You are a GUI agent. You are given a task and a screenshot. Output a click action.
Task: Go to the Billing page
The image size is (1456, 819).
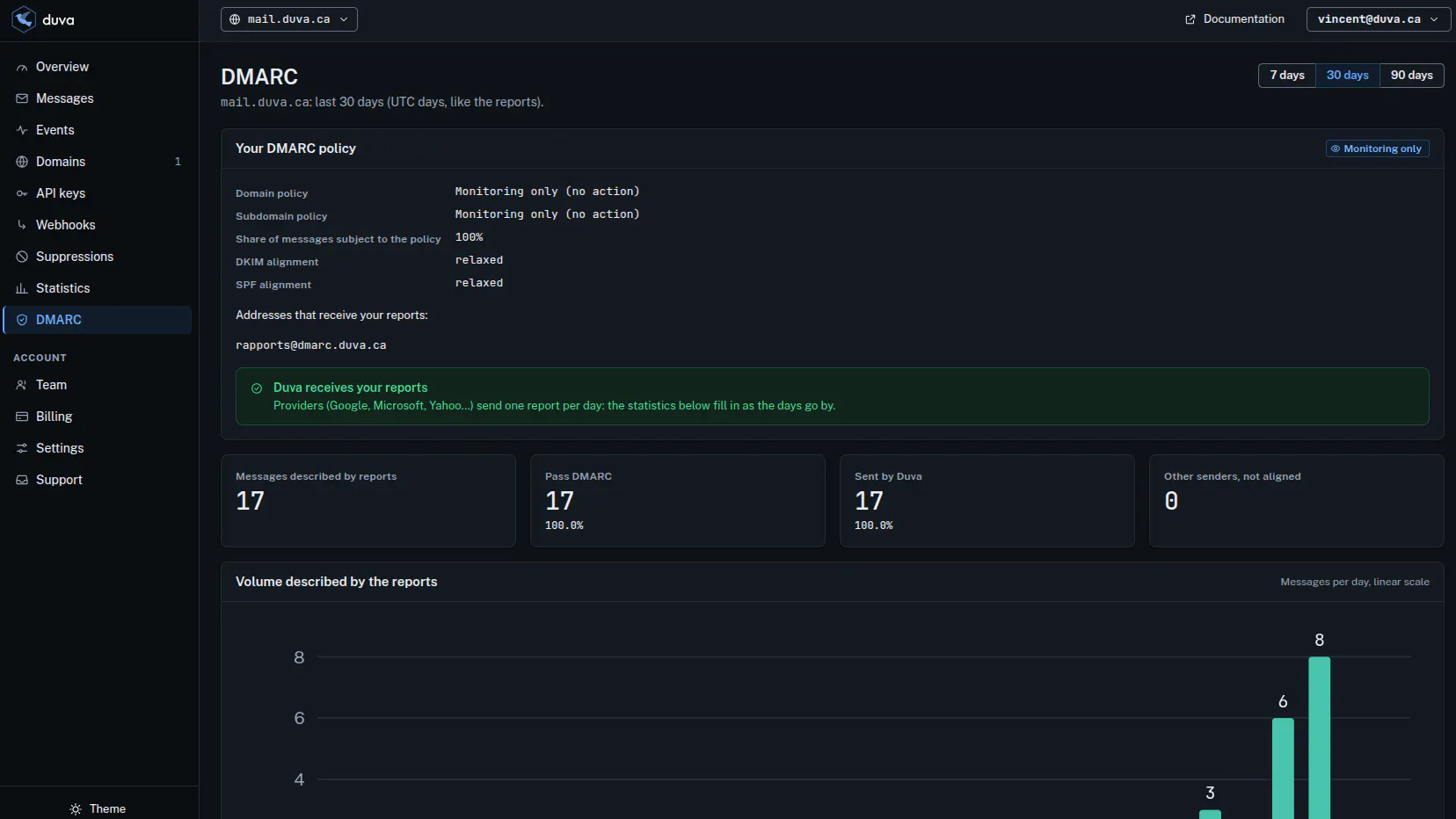[x=98, y=417]
